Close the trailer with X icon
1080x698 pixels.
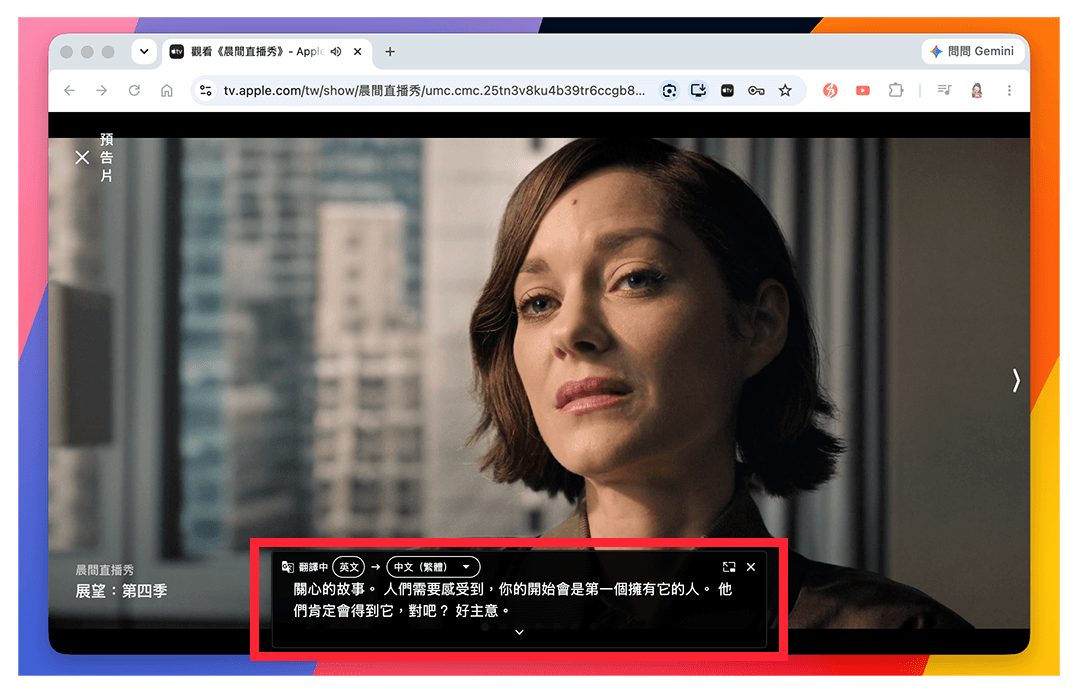click(x=82, y=158)
